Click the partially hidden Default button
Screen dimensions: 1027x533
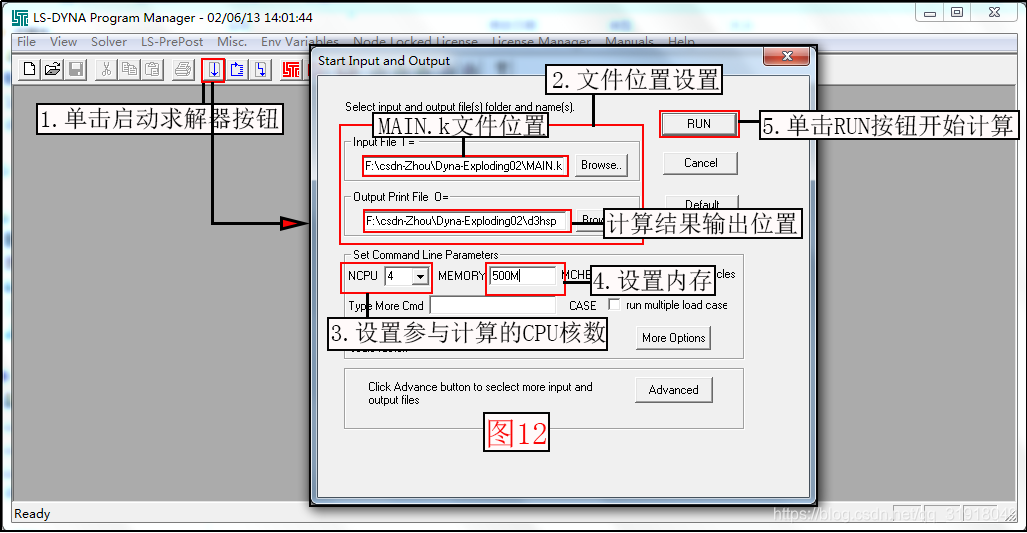point(701,202)
